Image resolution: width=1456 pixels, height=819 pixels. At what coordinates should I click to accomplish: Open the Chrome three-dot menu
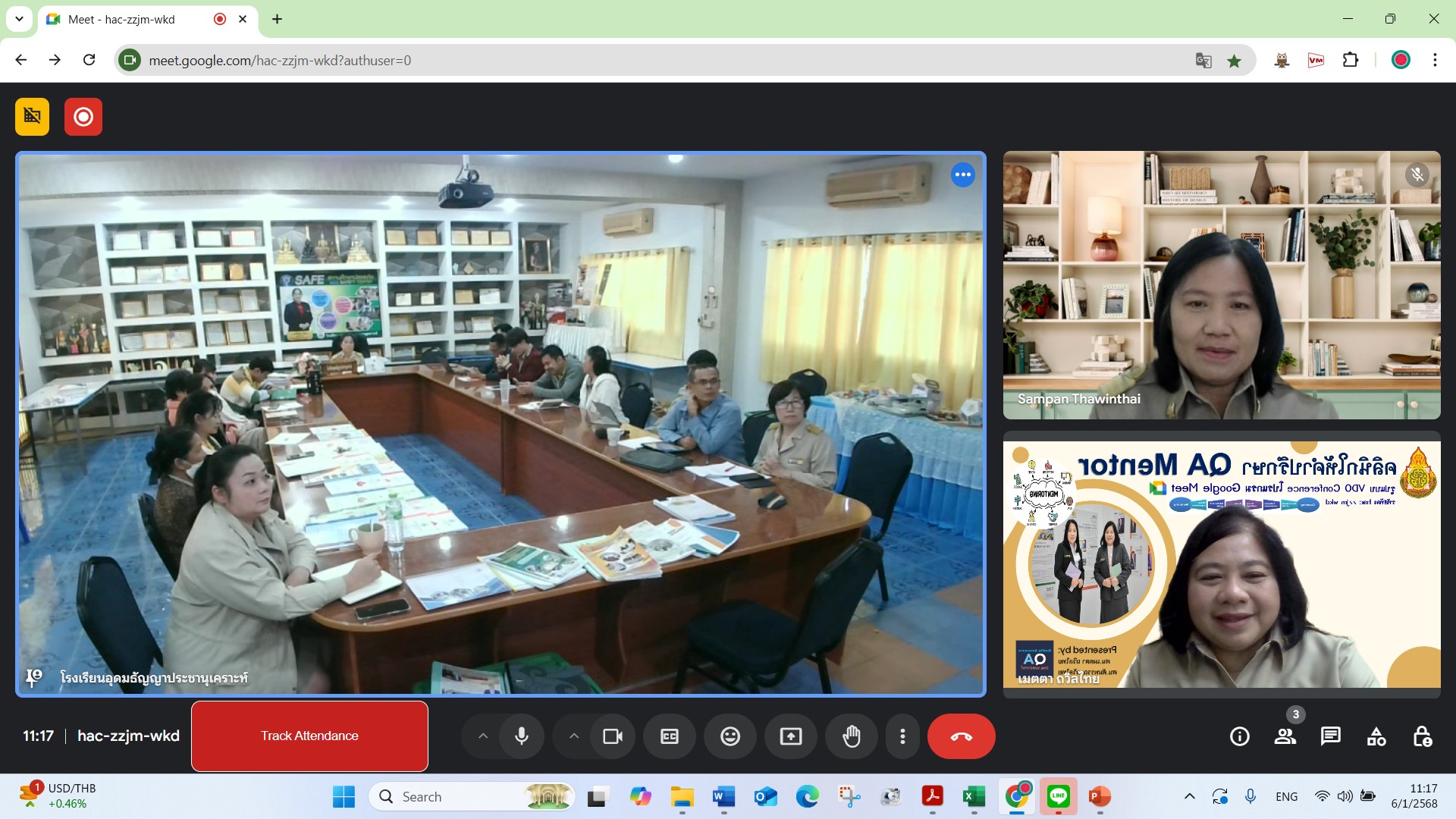(1435, 60)
